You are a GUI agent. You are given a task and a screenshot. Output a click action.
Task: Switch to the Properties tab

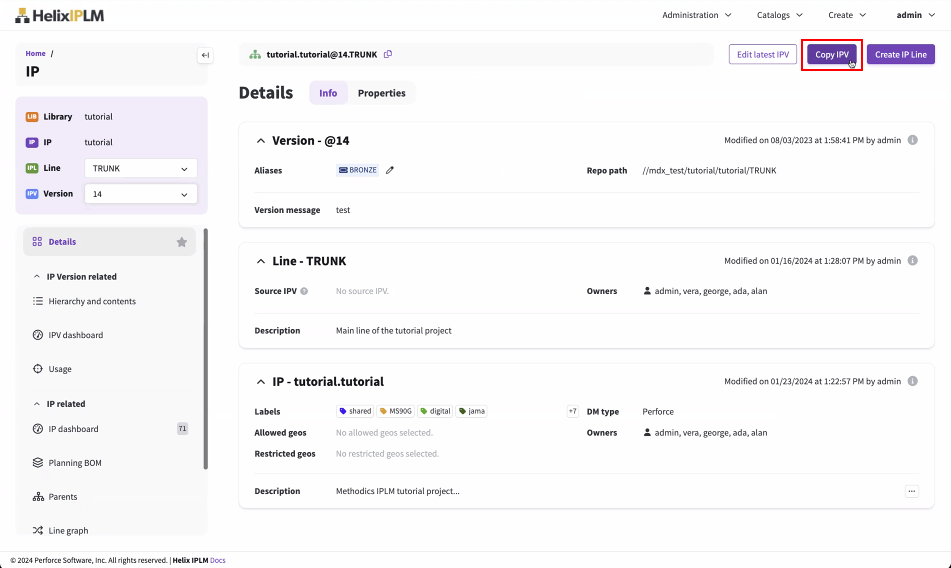tap(381, 93)
